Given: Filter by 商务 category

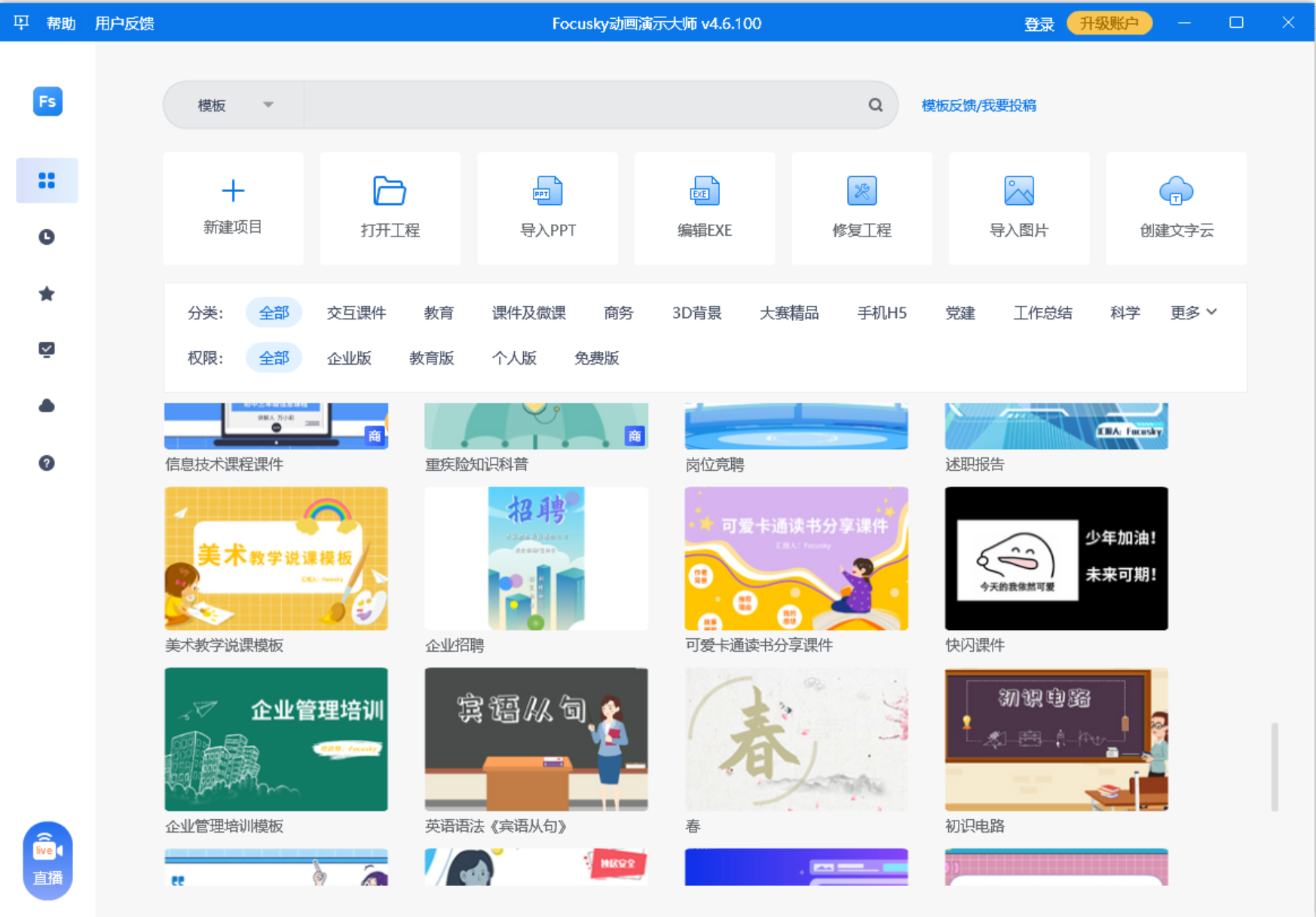Looking at the screenshot, I should coord(619,313).
